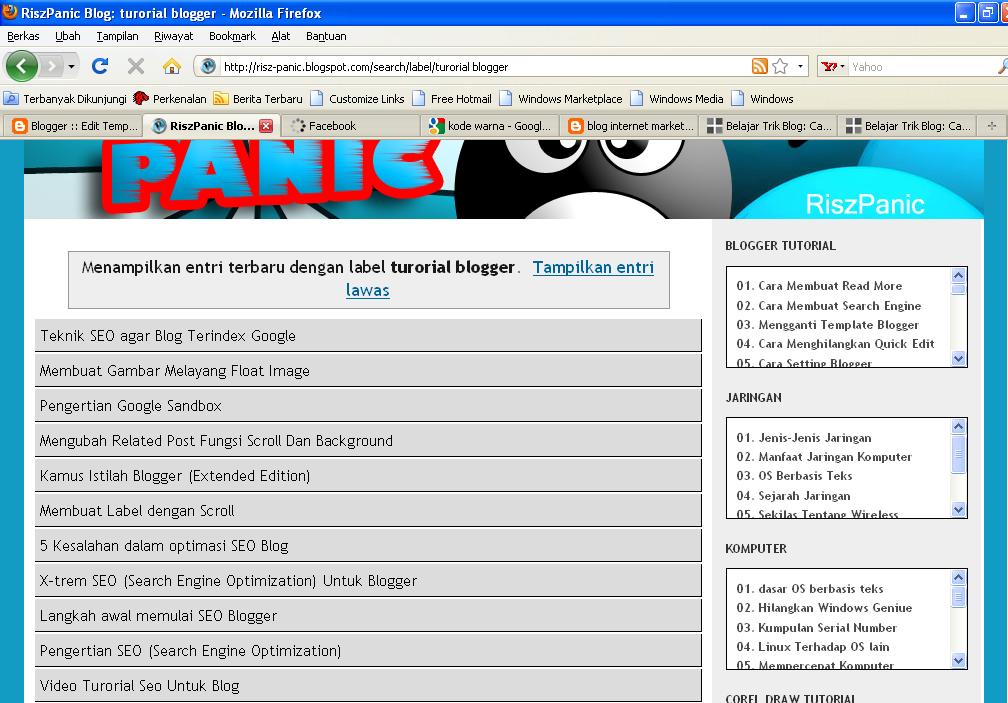Open the Ubah menu

click(x=68, y=36)
